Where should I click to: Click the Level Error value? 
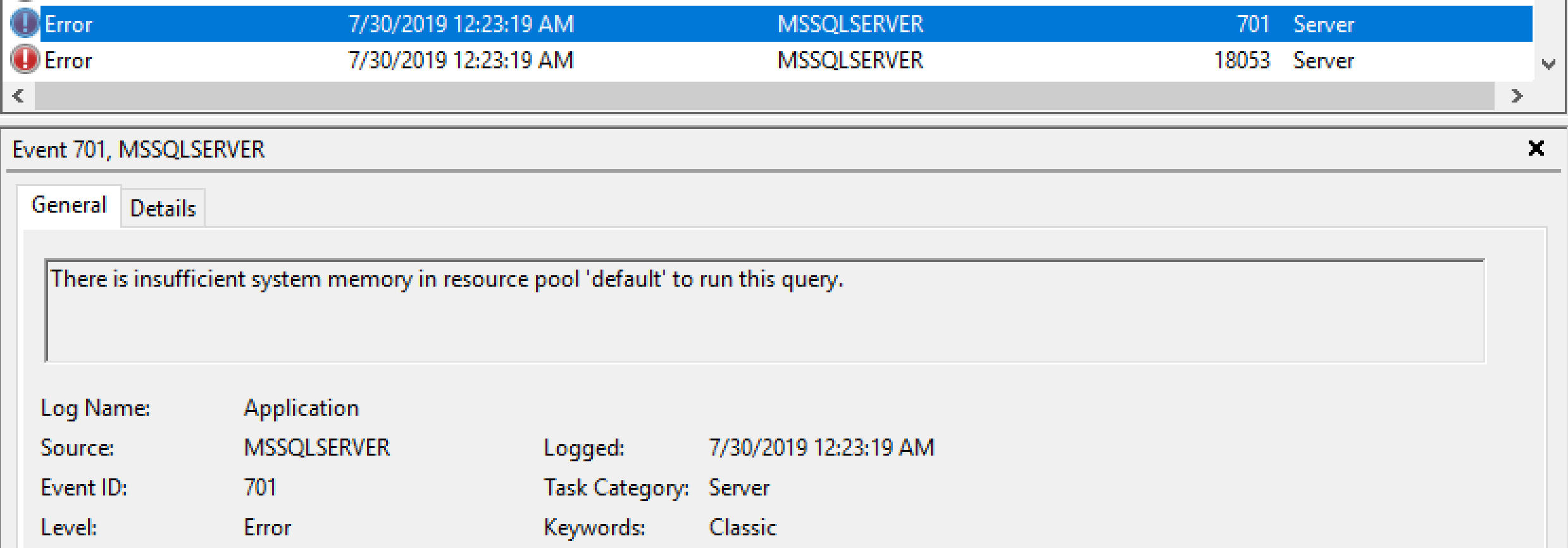[x=267, y=527]
